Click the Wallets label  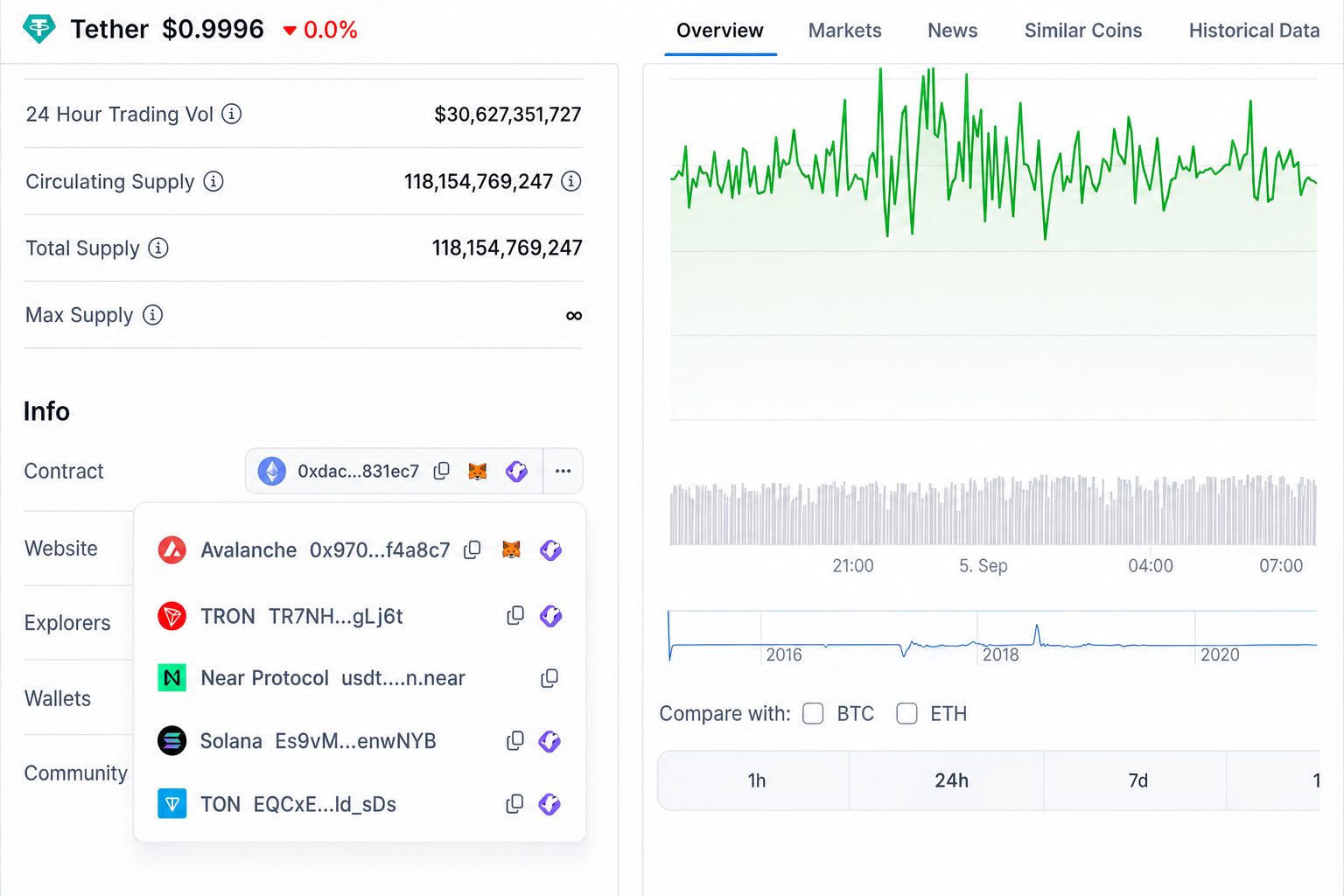[58, 698]
